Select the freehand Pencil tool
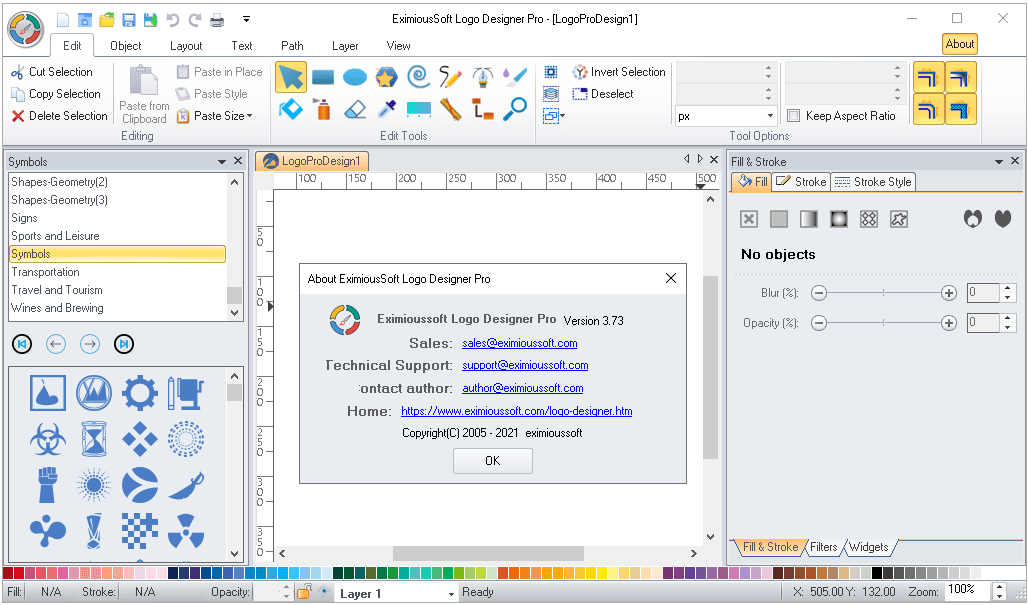This screenshot has height=605, width=1028. coord(450,77)
